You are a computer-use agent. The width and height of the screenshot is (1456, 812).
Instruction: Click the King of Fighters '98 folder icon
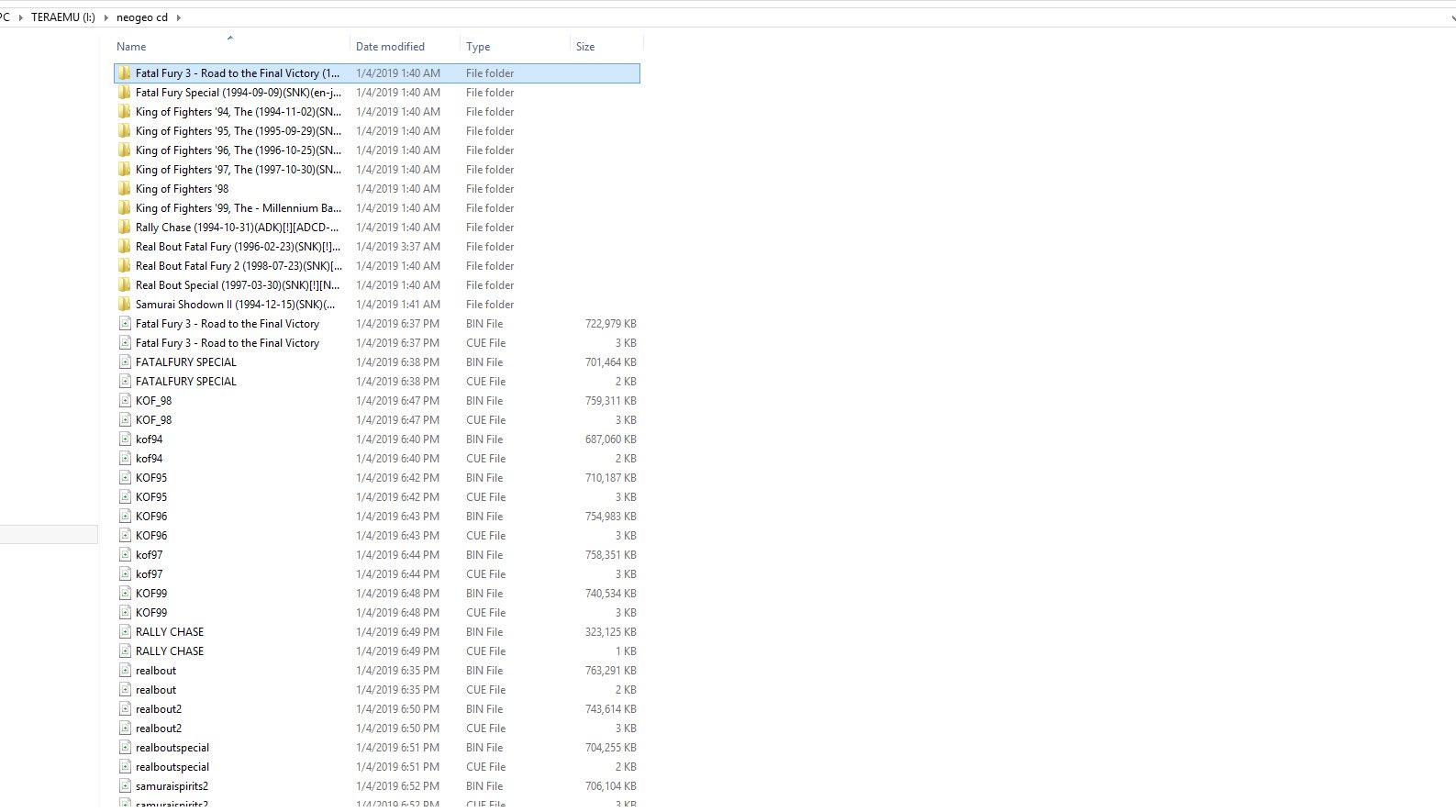(124, 189)
